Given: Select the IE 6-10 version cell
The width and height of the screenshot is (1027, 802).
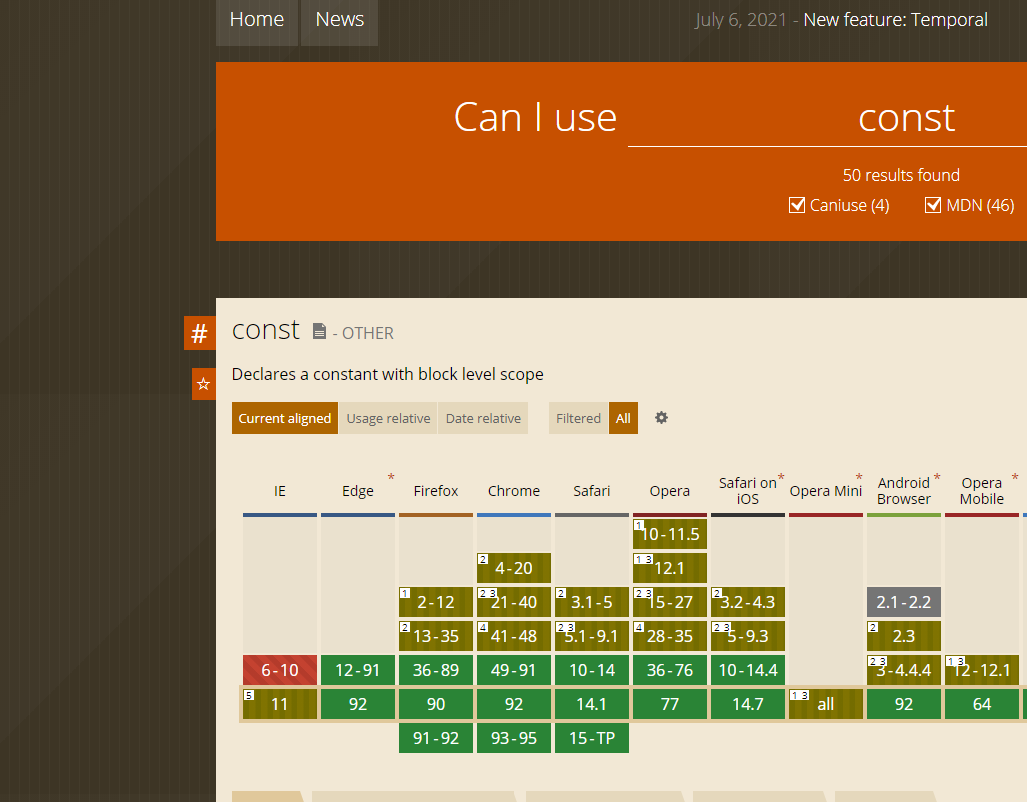Looking at the screenshot, I should (x=280, y=670).
